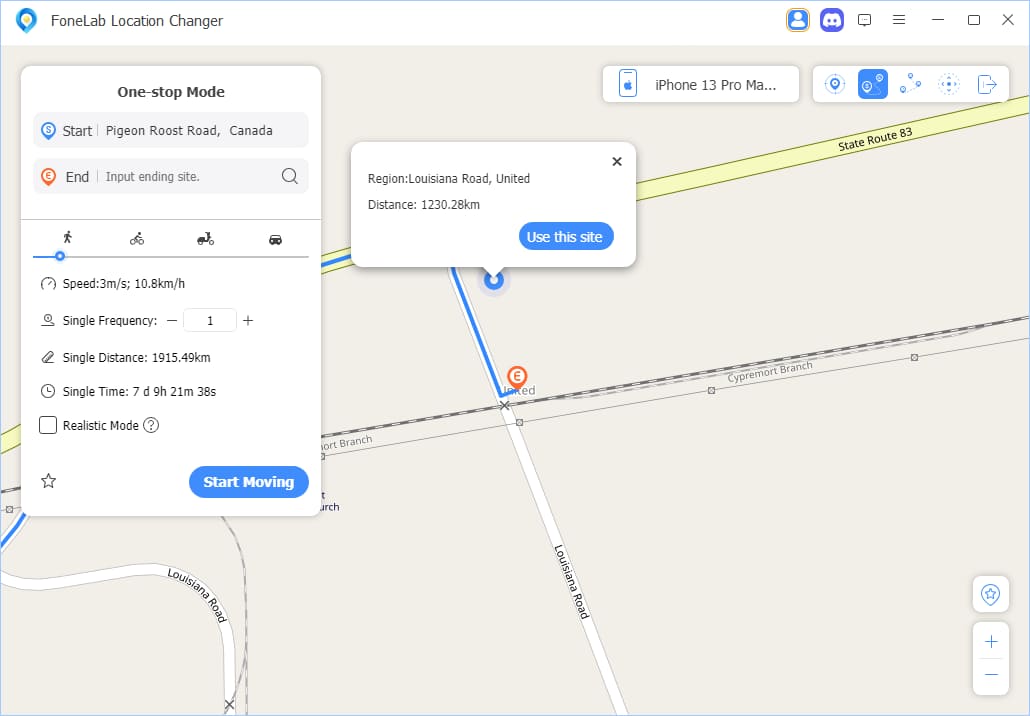
Task: Open the feedback message icon
Action: pyautogui.click(x=864, y=20)
